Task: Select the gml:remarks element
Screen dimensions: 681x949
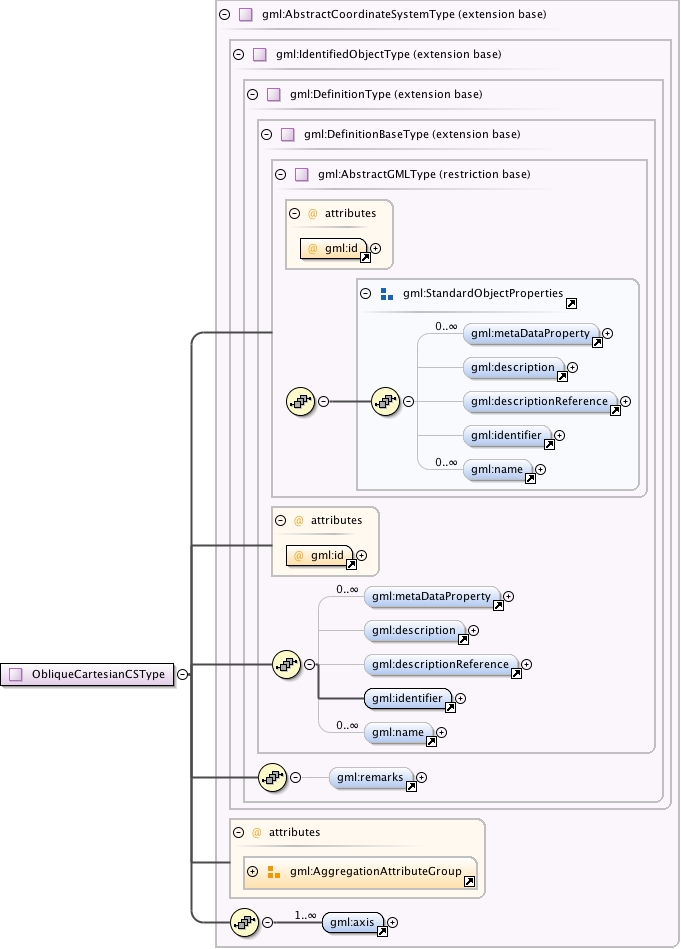Action: tap(370, 777)
